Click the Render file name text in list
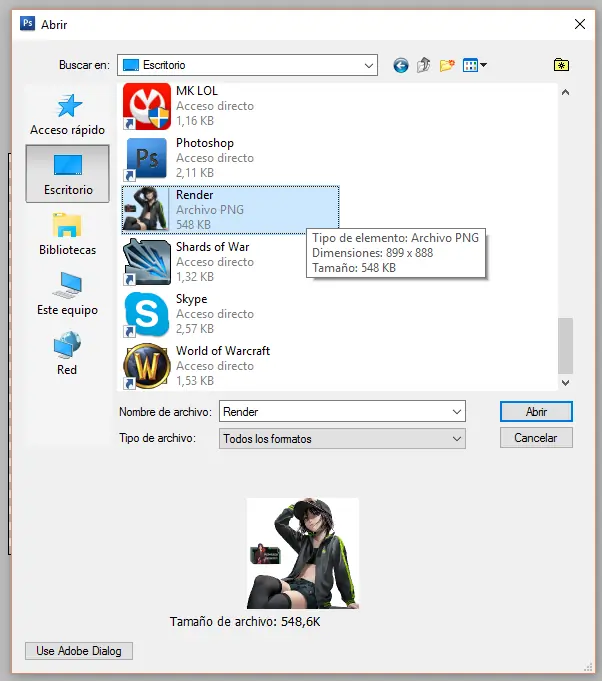 (195, 195)
